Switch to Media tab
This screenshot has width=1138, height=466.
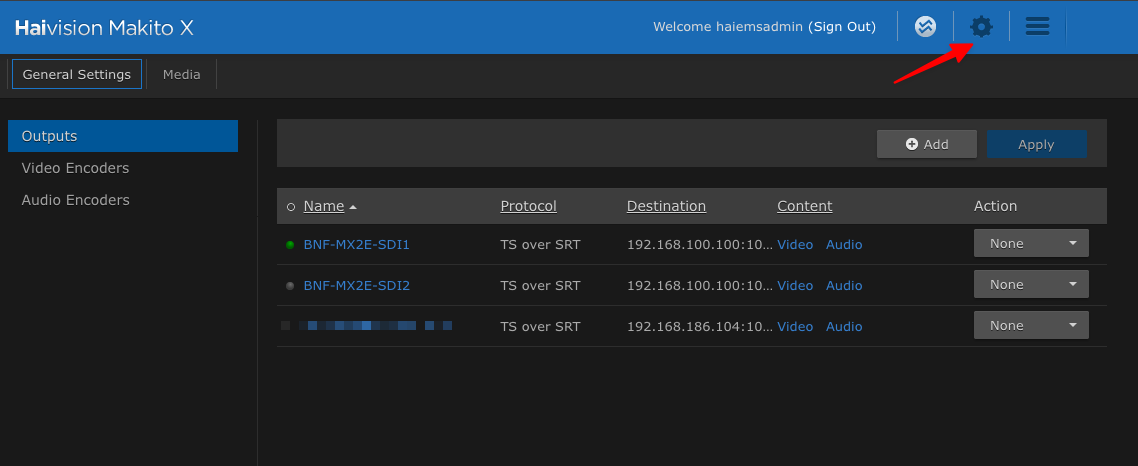181,74
